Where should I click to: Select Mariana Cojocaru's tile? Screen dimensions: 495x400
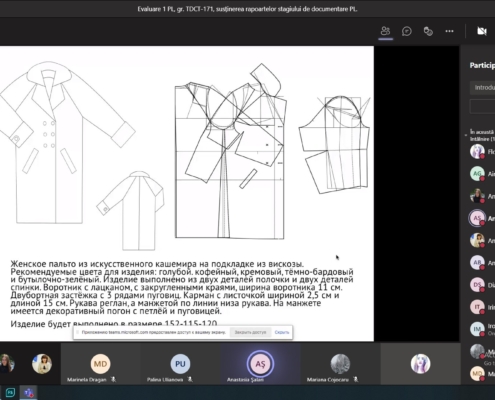(340, 364)
